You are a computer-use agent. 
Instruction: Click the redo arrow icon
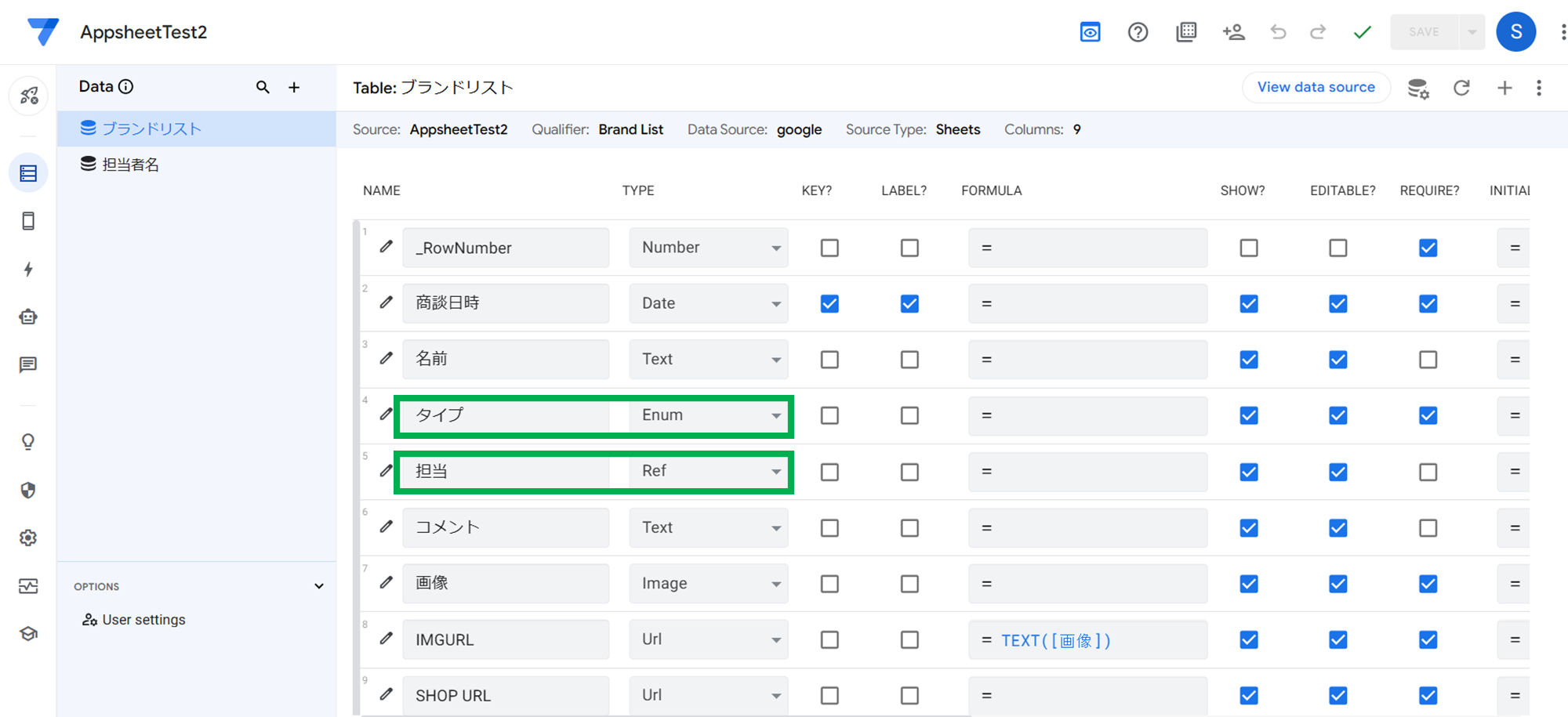pyautogui.click(x=1318, y=32)
